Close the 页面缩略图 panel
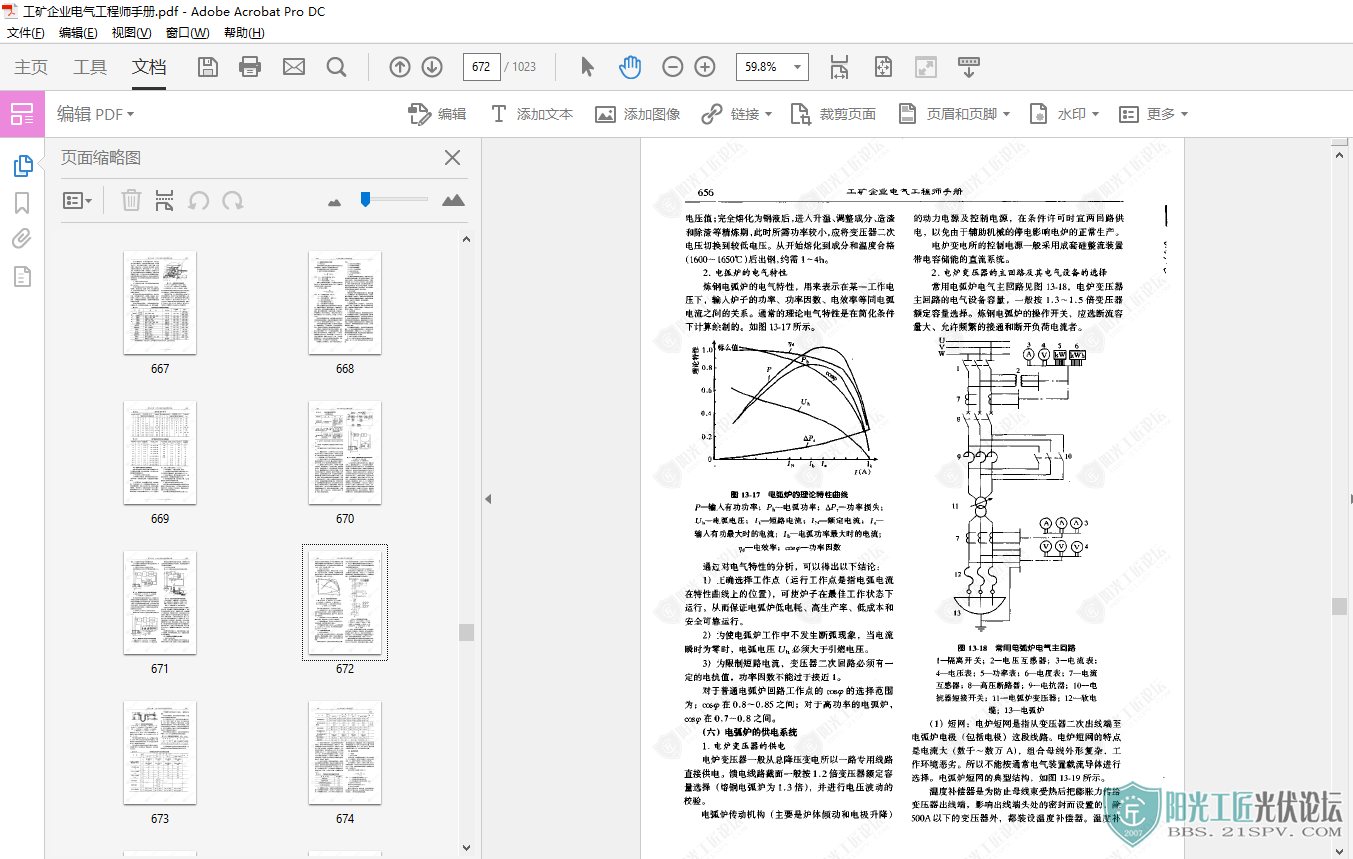This screenshot has width=1353, height=859. coord(452,157)
